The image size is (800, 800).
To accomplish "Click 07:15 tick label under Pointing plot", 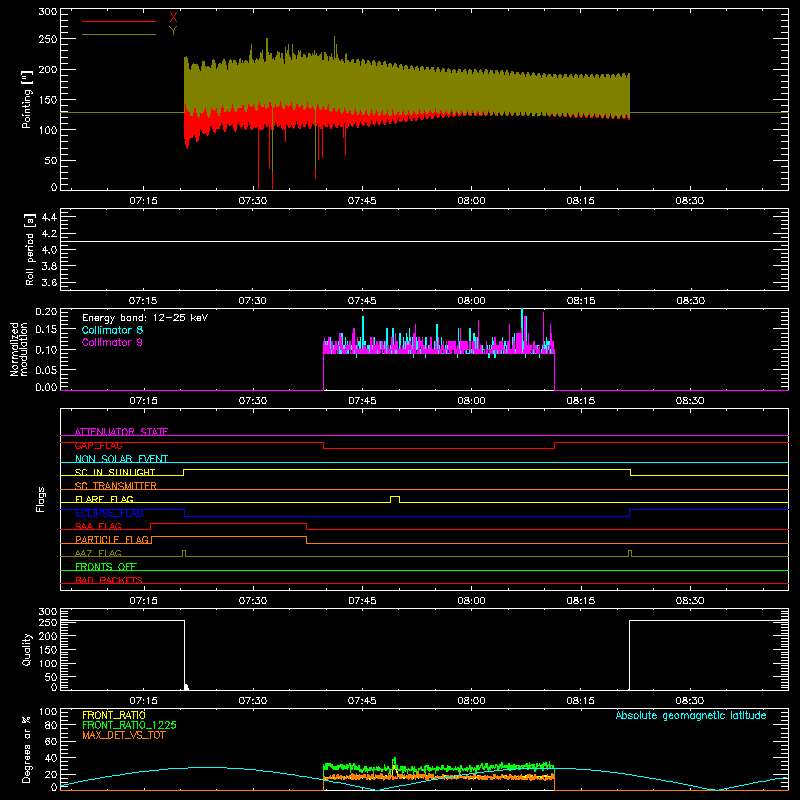I will [x=143, y=201].
